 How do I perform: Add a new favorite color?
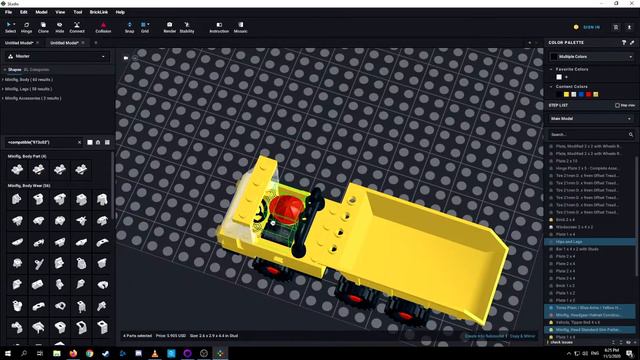pyautogui.click(x=566, y=77)
